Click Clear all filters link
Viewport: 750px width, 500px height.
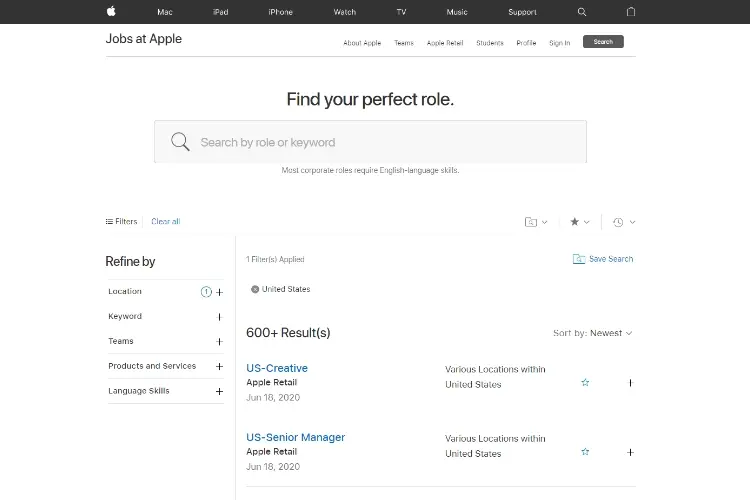165,222
